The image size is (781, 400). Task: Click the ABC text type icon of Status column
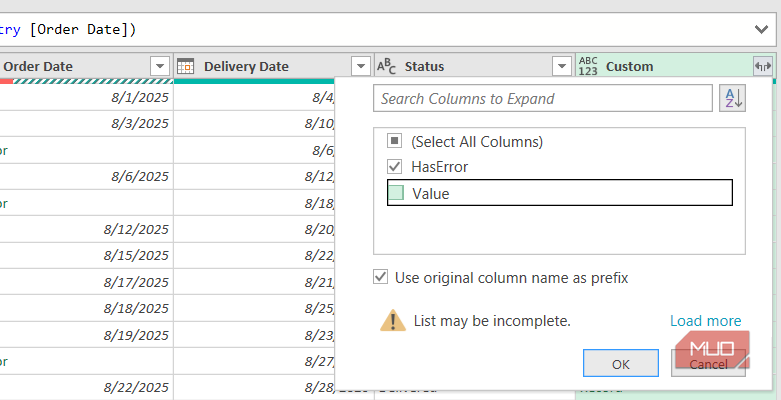(387, 66)
